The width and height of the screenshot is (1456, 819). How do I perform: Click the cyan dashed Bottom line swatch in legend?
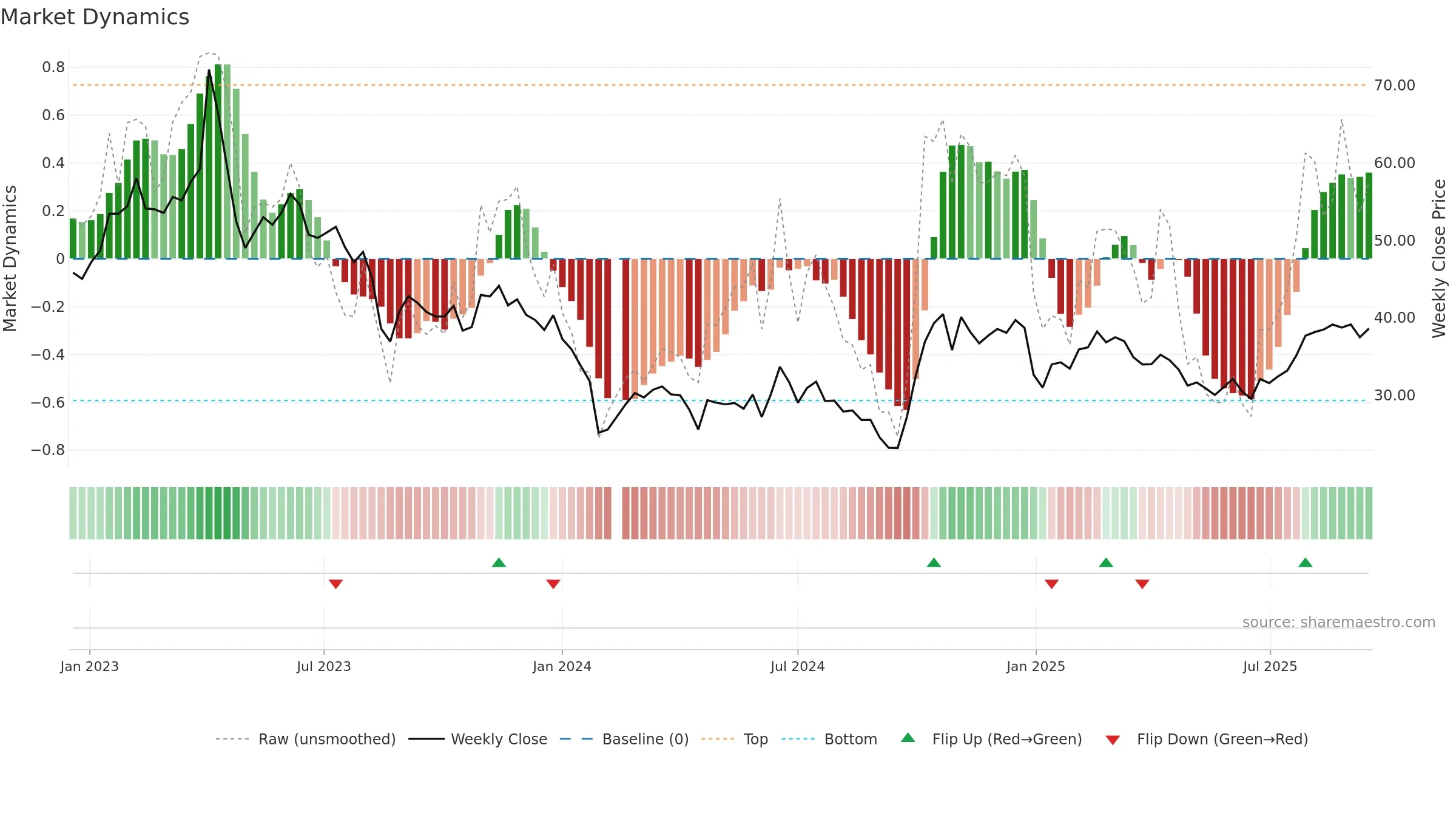pos(798,739)
